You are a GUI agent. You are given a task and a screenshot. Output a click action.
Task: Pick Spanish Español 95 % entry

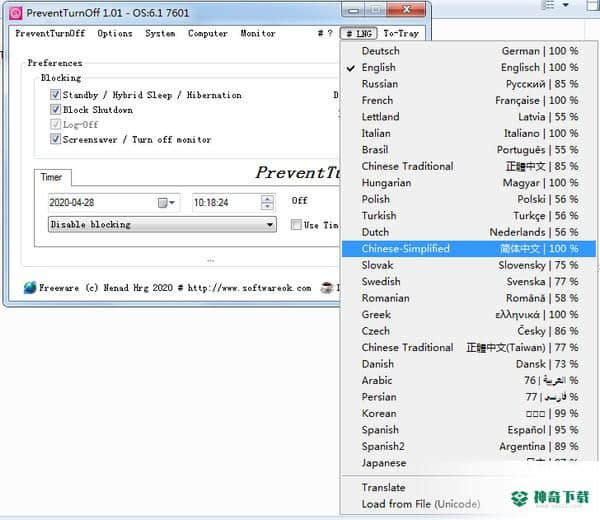pos(468,429)
